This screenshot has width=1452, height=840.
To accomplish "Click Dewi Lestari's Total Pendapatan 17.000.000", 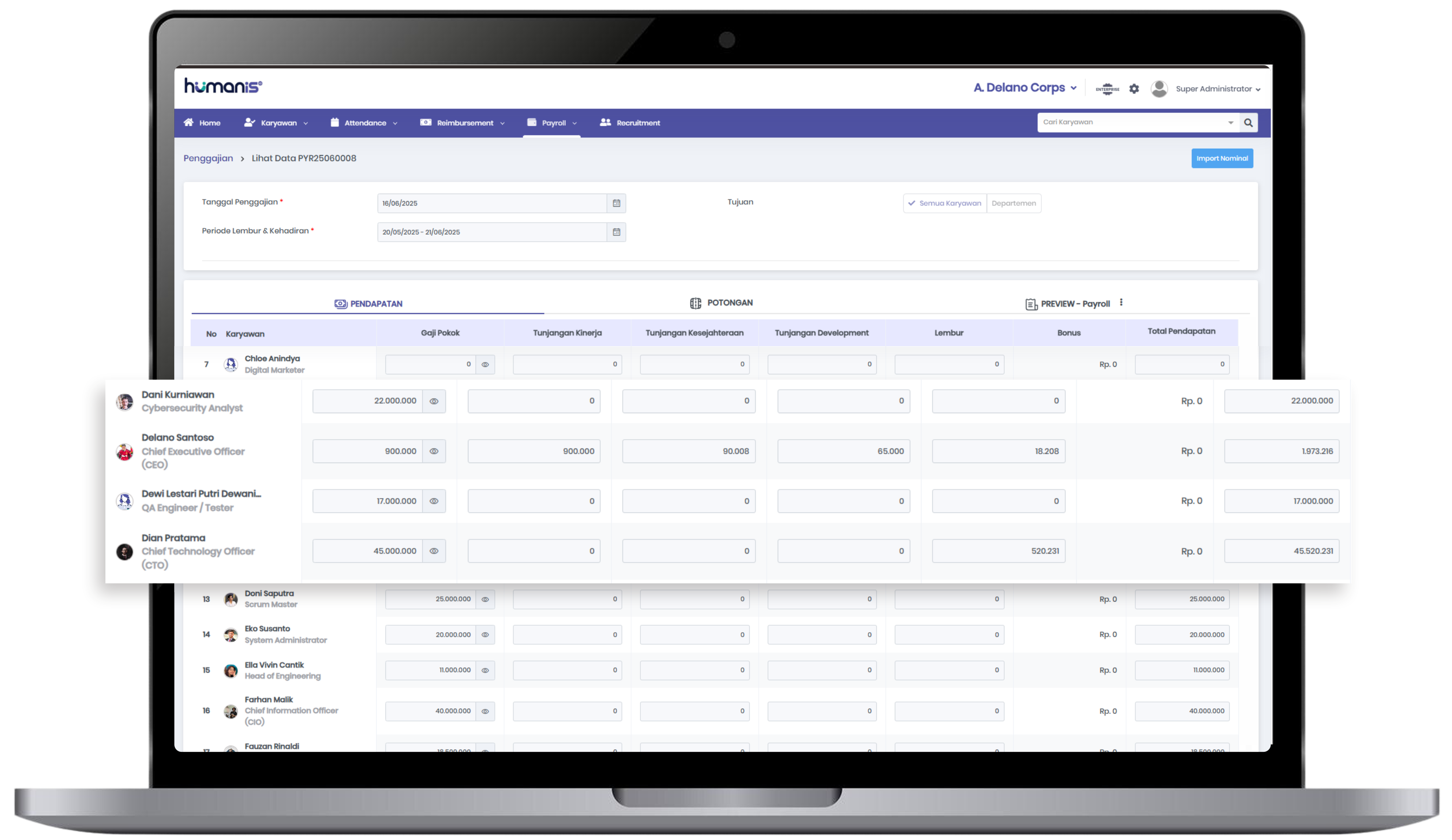I will tap(1281, 501).
